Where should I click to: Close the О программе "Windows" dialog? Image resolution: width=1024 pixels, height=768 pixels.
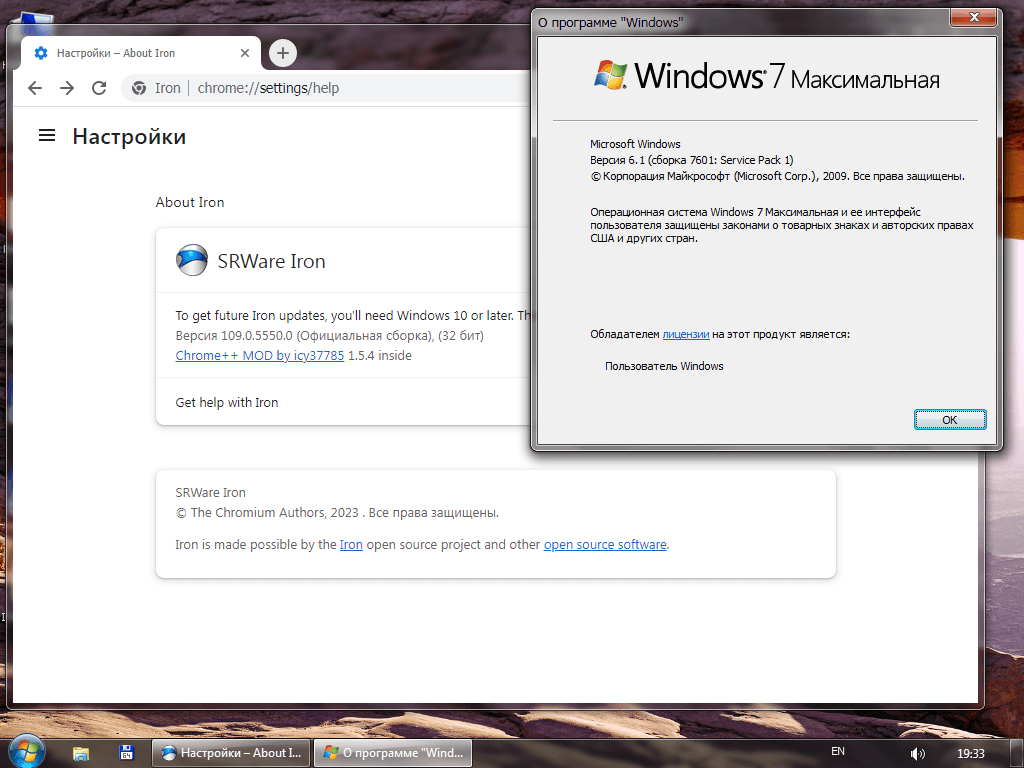[x=973, y=17]
